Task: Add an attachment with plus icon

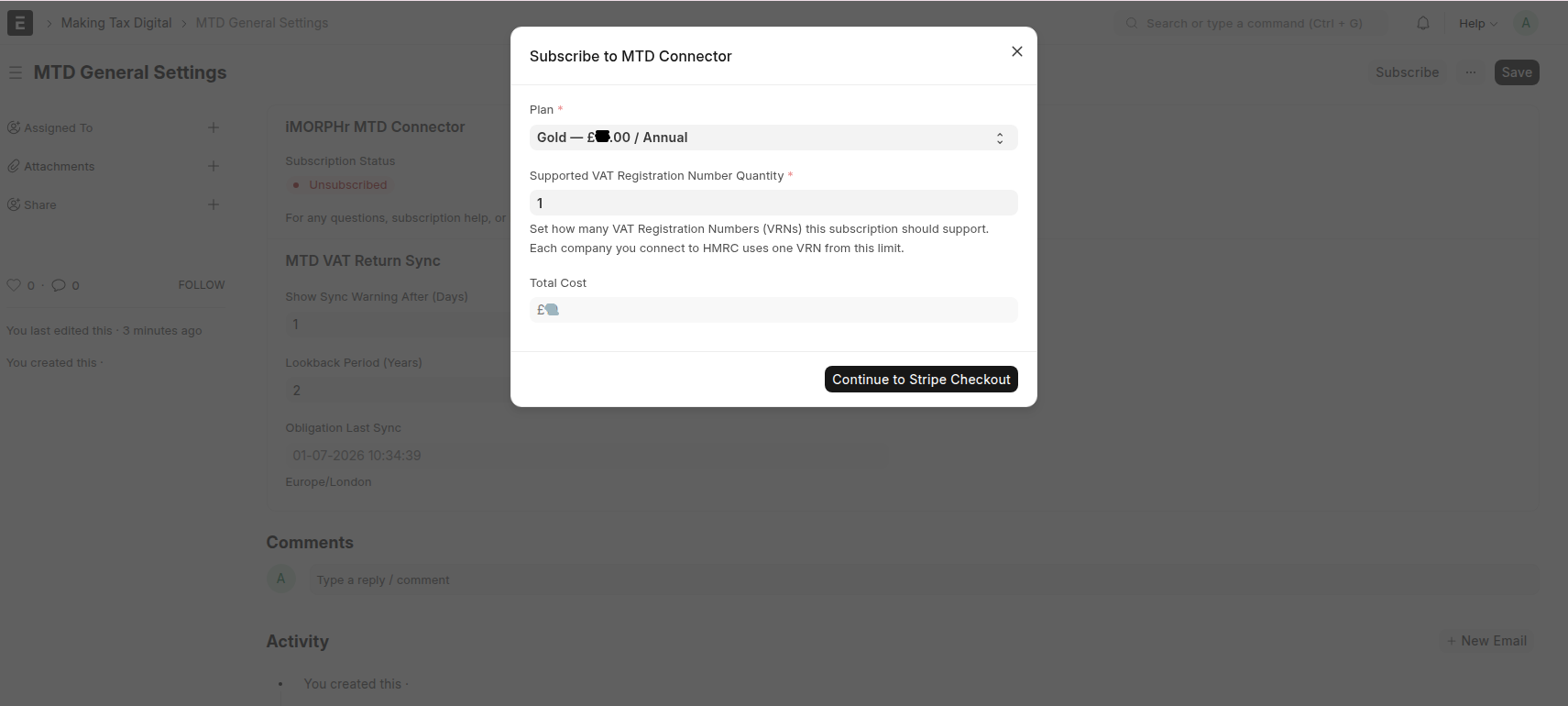Action: click(x=214, y=166)
